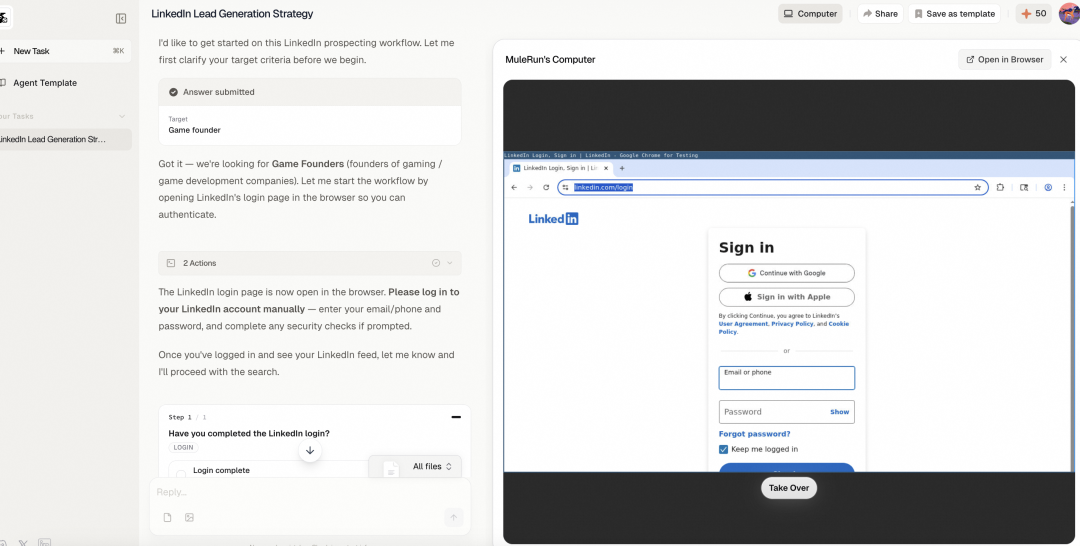The height and width of the screenshot is (546, 1080).
Task: Bookmark page with Chrome star icon
Action: pyautogui.click(x=977, y=187)
